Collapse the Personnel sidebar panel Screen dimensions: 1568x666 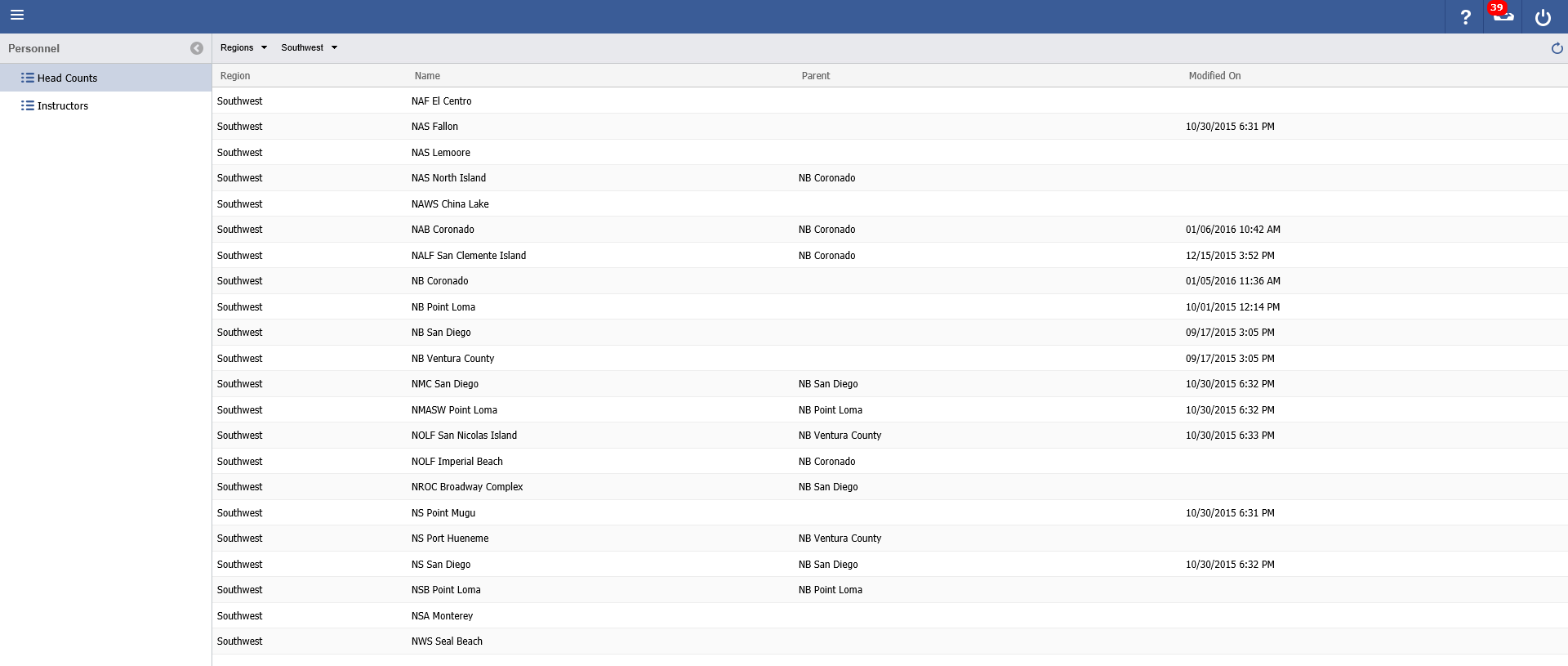(x=197, y=48)
